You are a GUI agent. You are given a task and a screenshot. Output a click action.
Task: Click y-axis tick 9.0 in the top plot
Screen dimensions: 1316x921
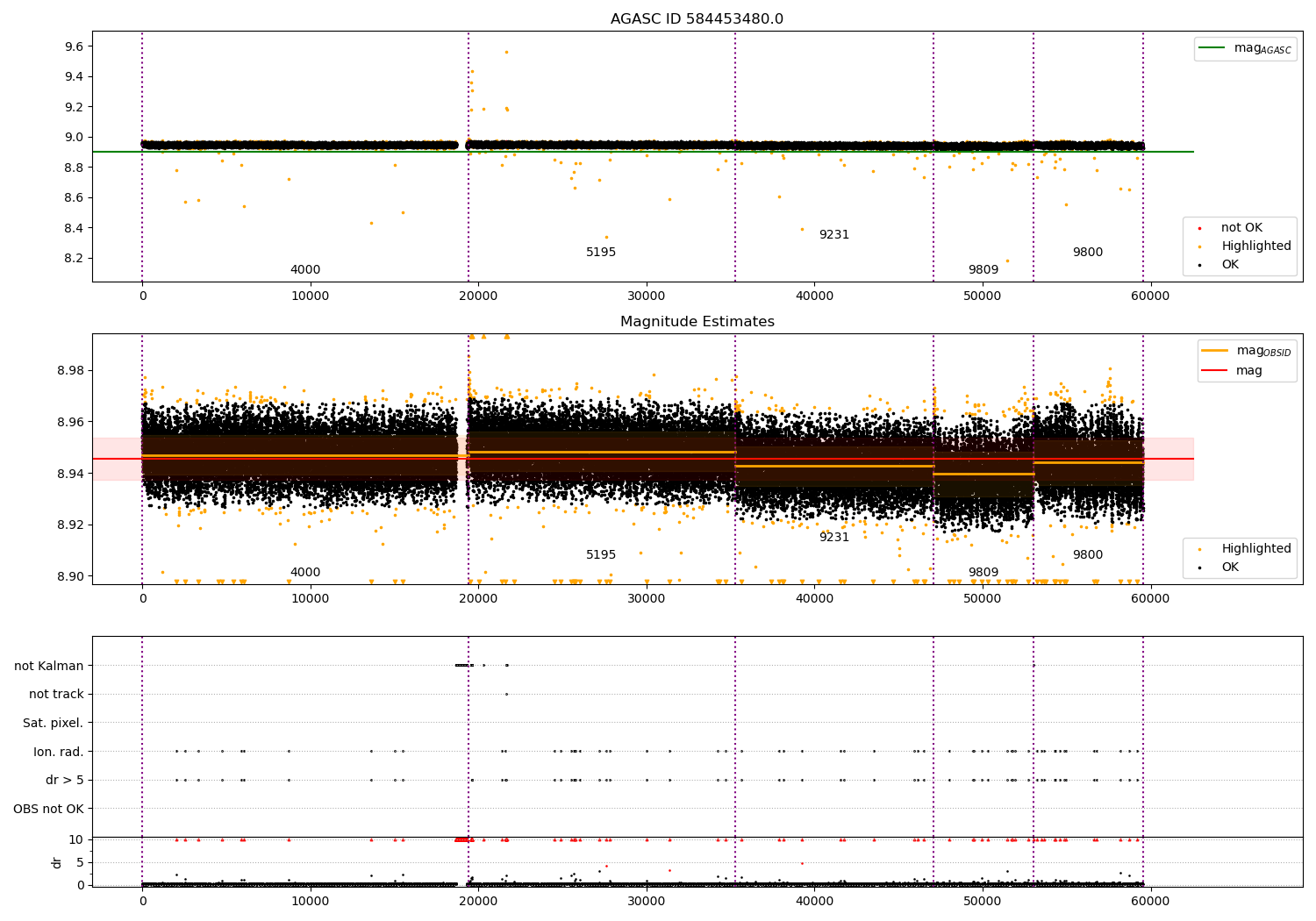[x=74, y=138]
